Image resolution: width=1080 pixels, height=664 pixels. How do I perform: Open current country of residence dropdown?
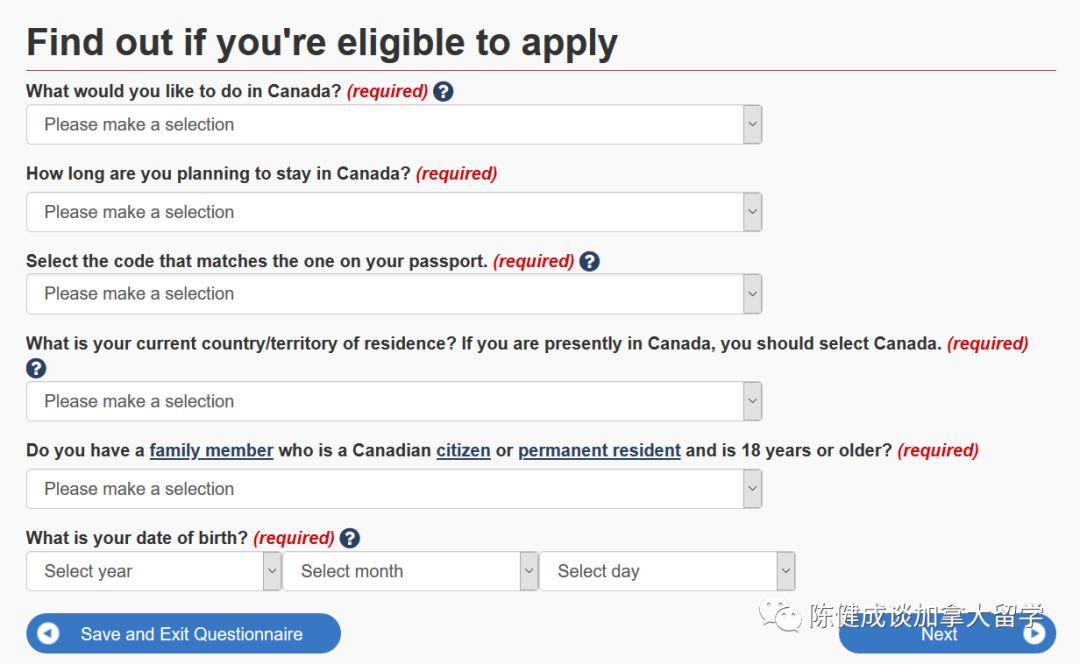click(x=393, y=401)
